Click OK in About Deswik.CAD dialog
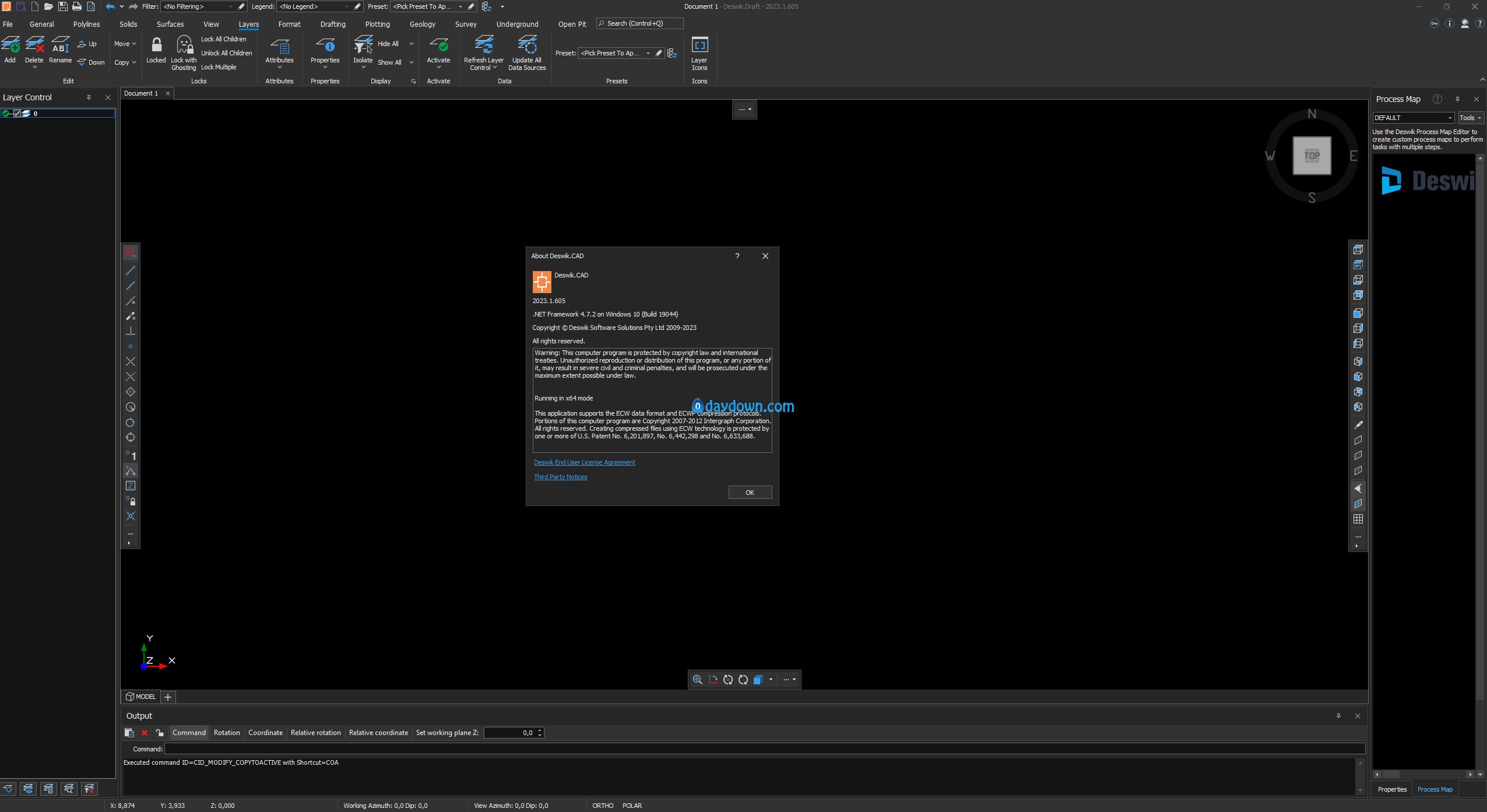 click(x=750, y=493)
